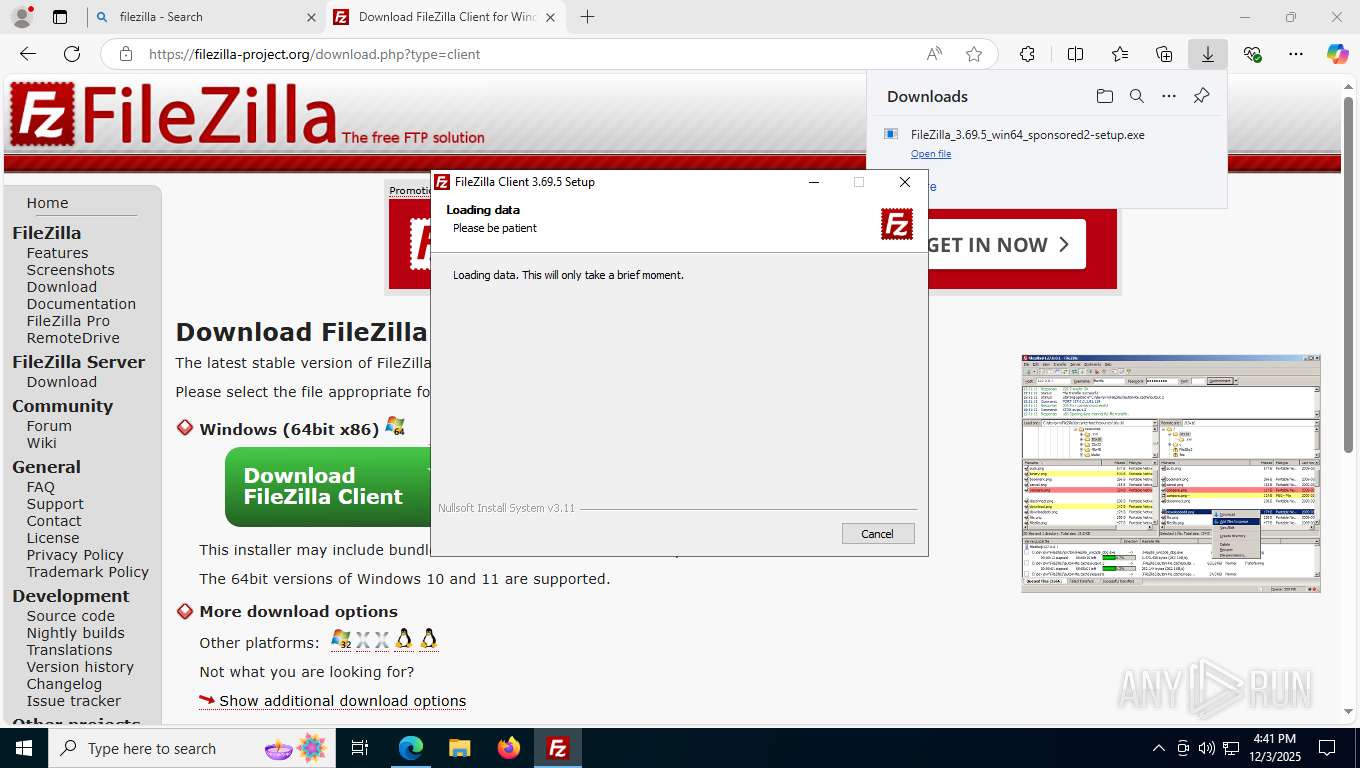Open the FileZilla screenshot thumbnail
Screen dimensions: 1360x768
[x=1171, y=473]
